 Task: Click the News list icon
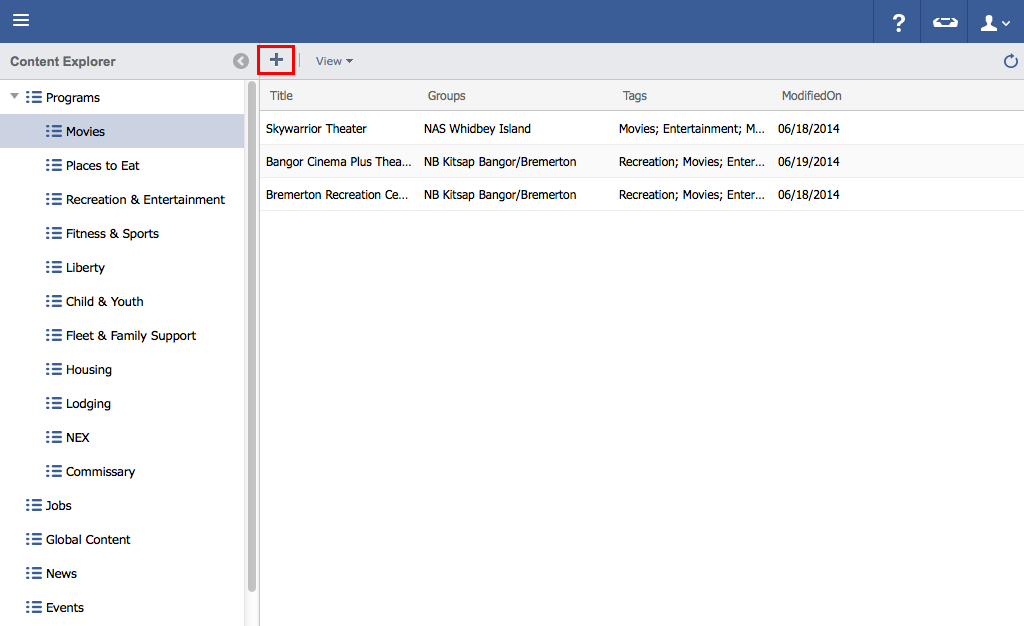coord(34,573)
